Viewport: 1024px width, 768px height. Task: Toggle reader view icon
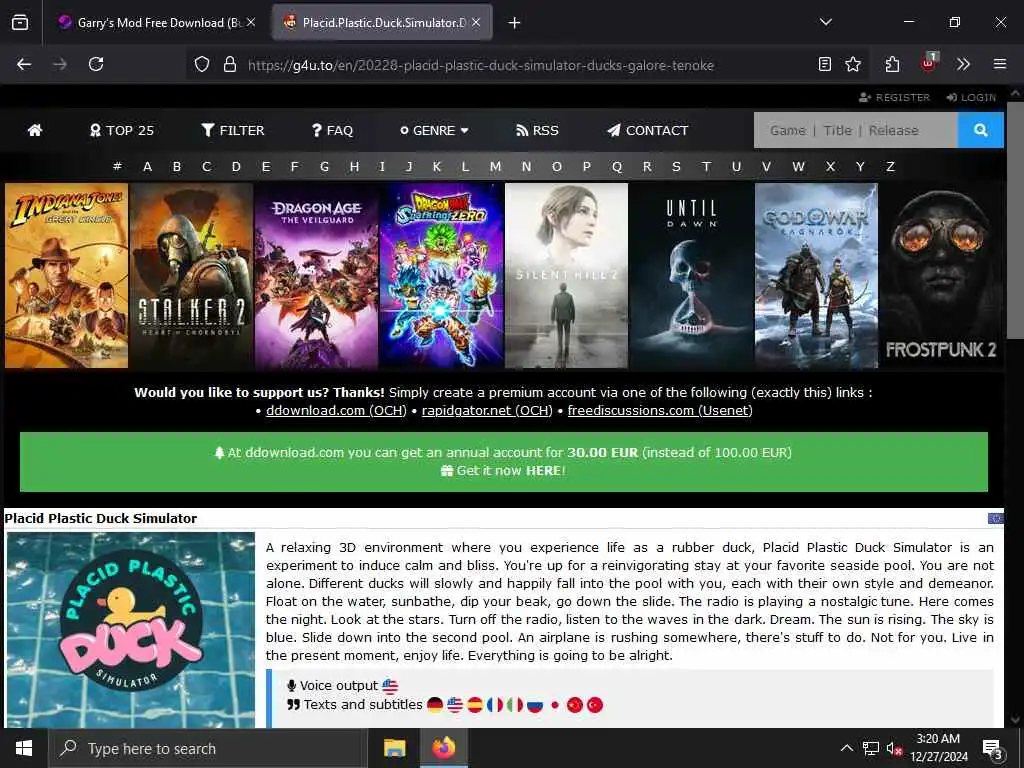825,64
